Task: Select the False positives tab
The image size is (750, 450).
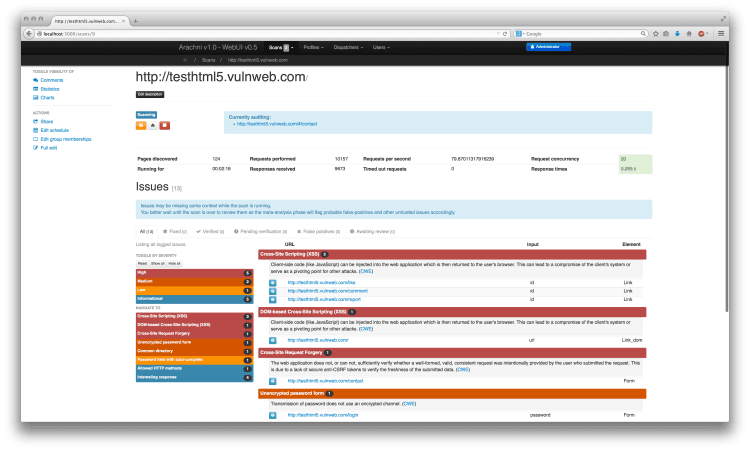Action: coord(319,231)
